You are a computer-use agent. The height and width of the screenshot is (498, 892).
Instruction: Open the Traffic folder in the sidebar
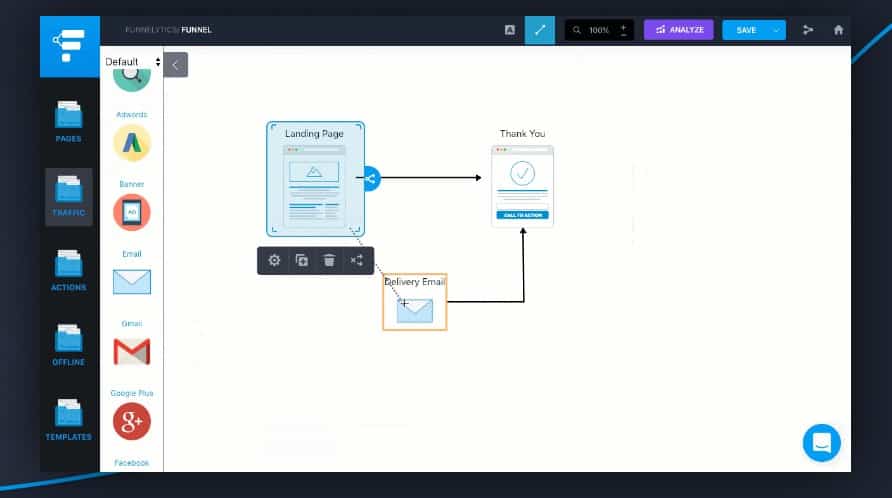69,196
